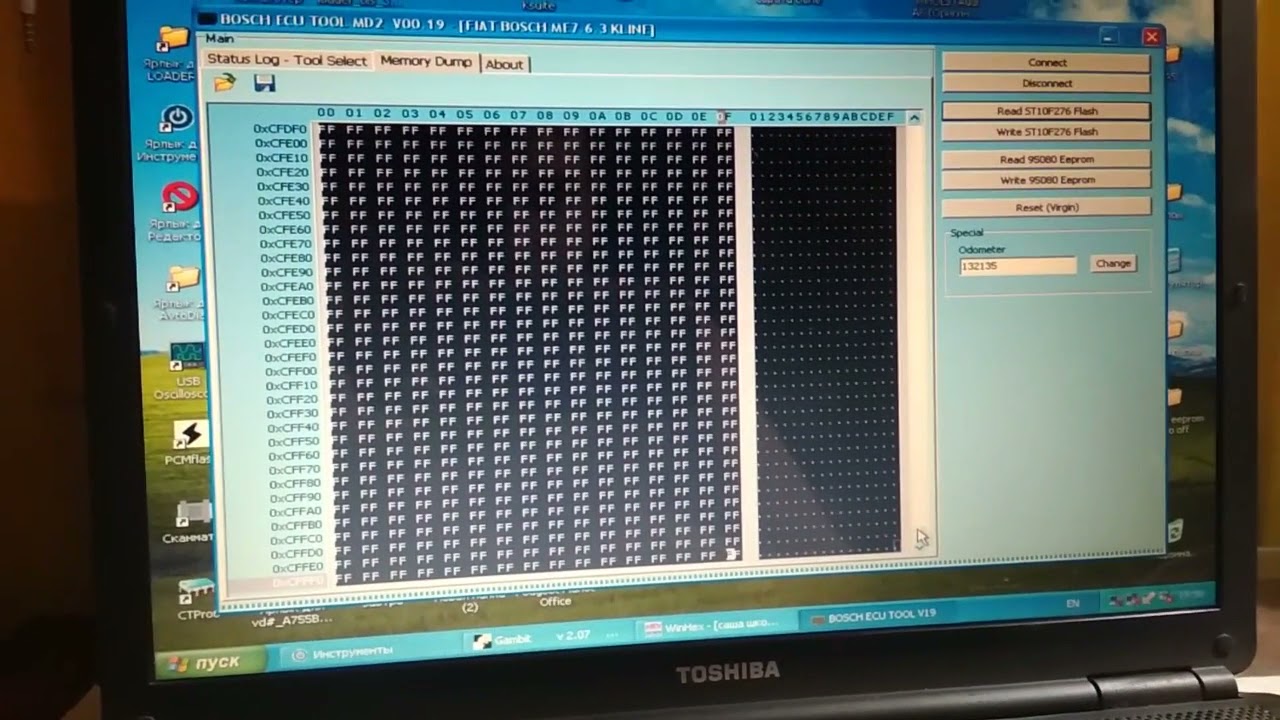
Task: Click the ECU tool title bar icon
Action: tap(207, 18)
